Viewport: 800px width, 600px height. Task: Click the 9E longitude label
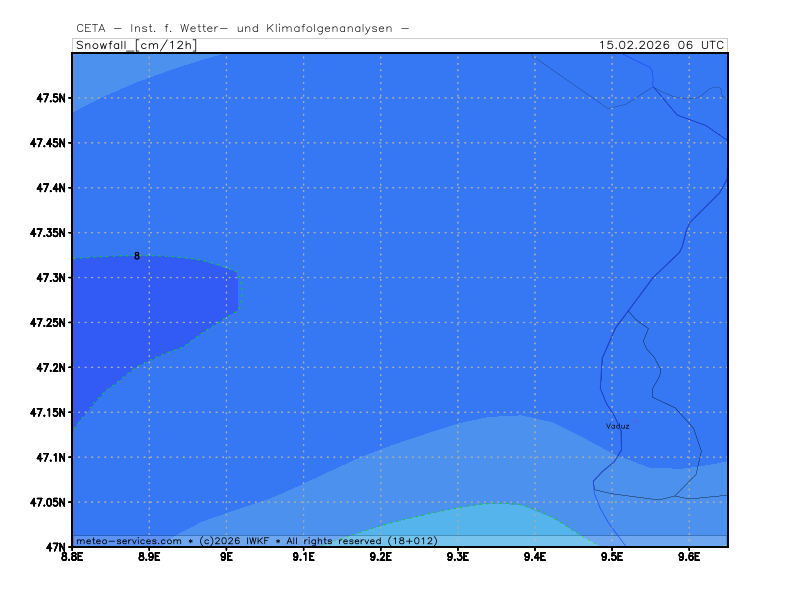click(x=226, y=557)
